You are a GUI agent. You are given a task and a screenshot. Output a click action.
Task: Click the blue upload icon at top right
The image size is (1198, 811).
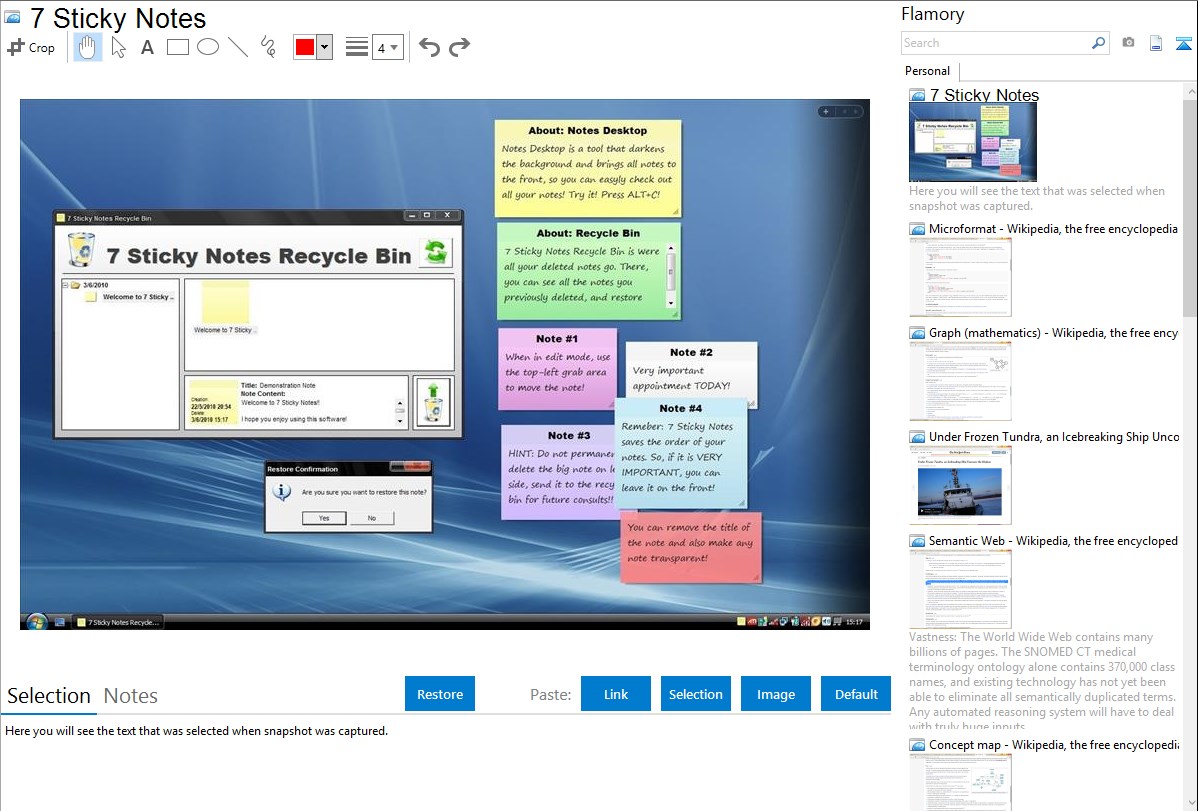(x=1183, y=44)
